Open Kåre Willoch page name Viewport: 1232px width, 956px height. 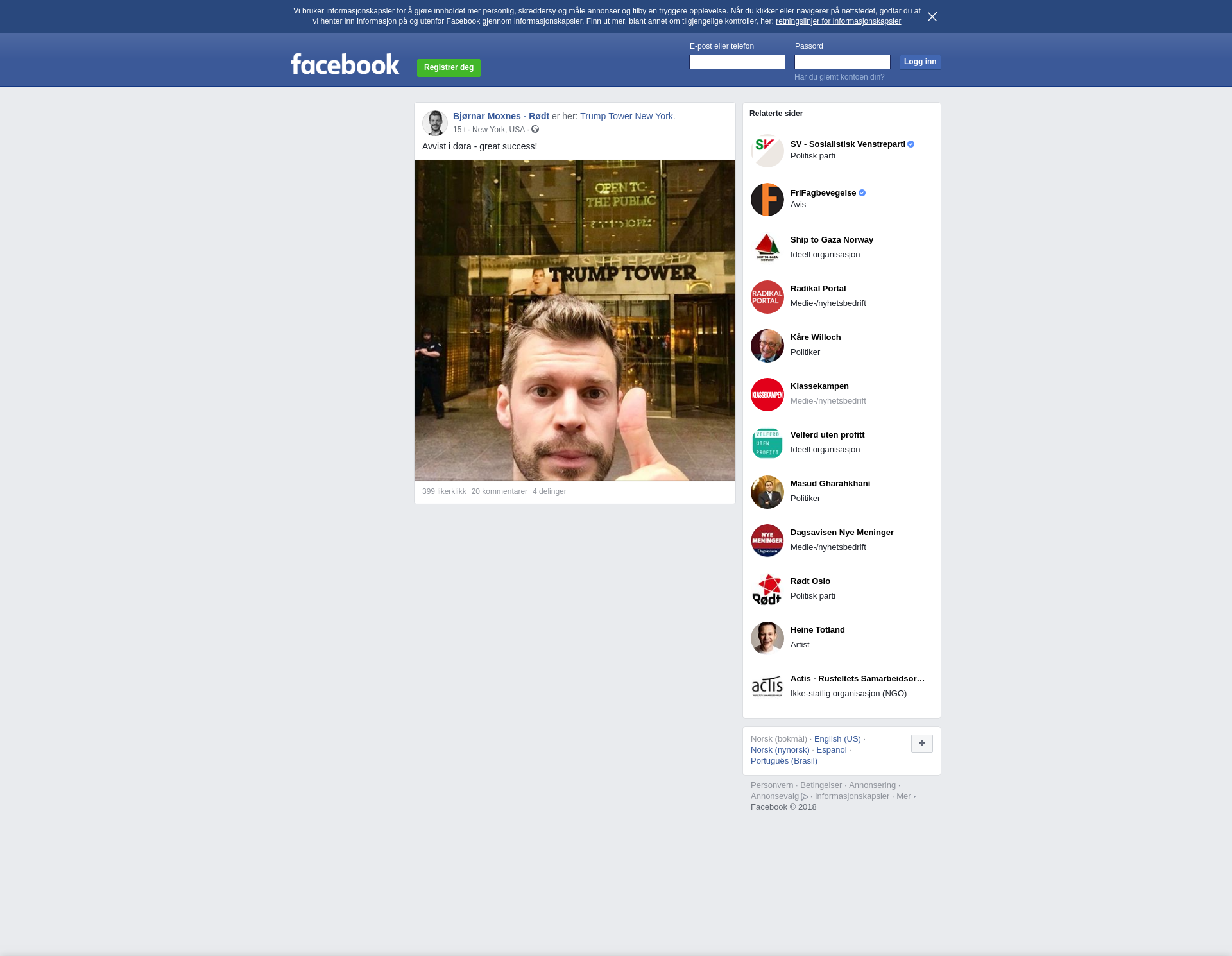[x=816, y=337]
